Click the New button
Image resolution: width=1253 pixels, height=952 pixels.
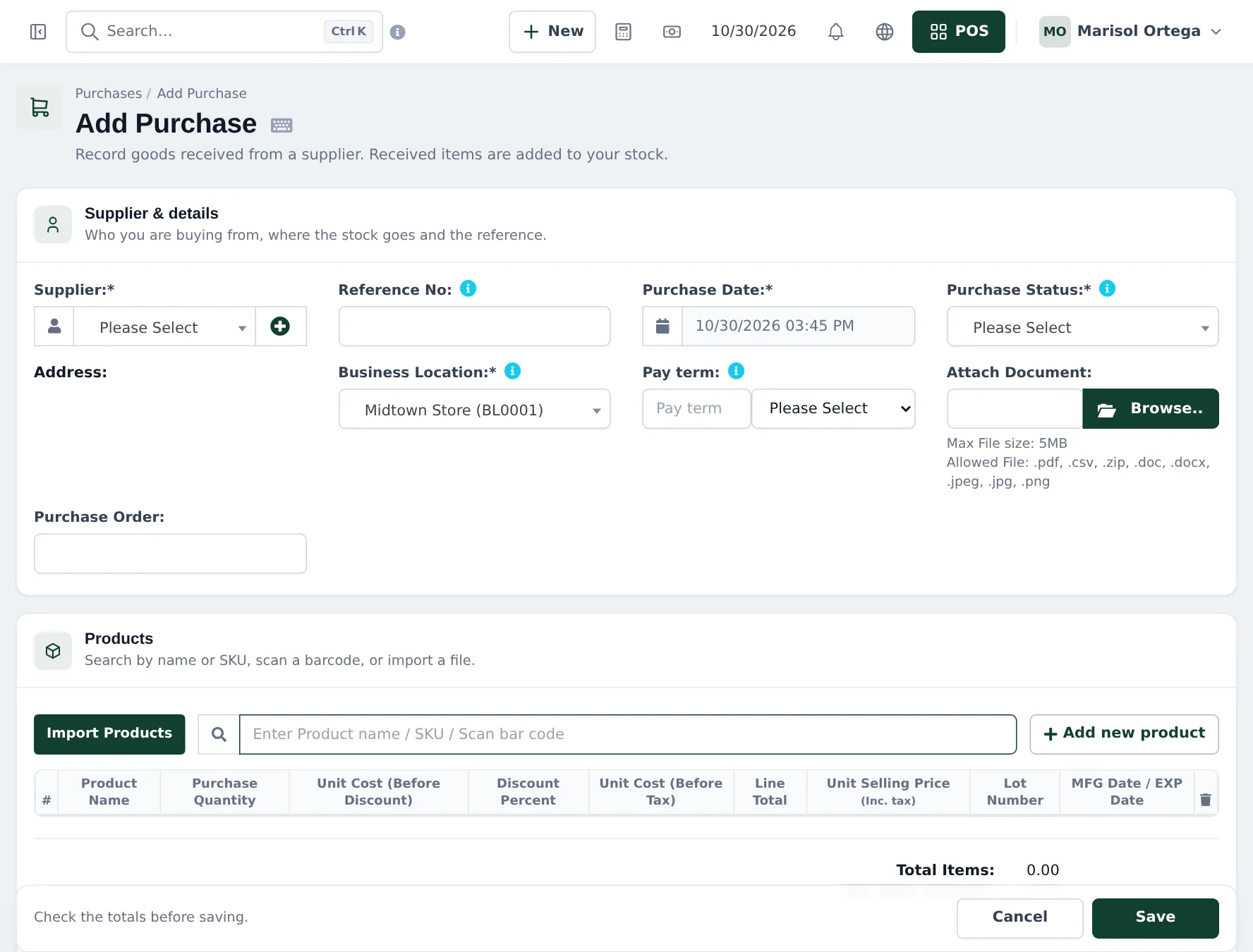pyautogui.click(x=552, y=32)
